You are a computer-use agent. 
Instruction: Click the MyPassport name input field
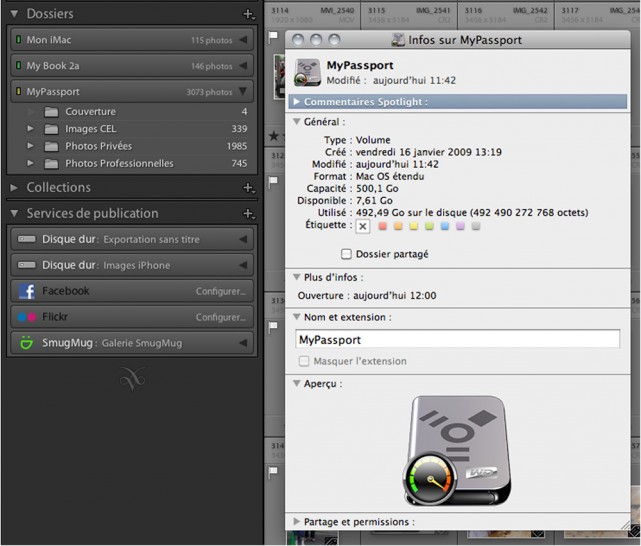[x=457, y=339]
